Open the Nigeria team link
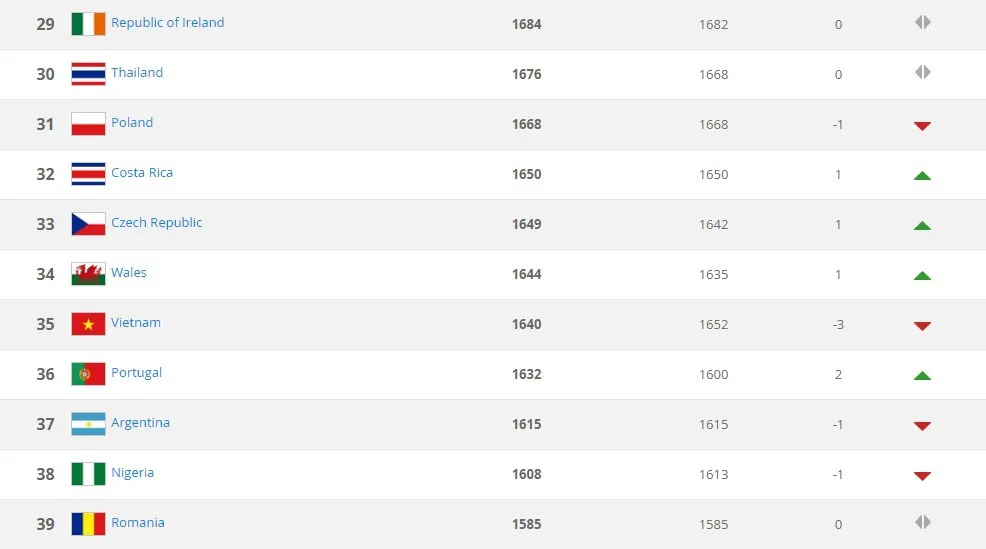The height and width of the screenshot is (549, 986). pos(133,473)
